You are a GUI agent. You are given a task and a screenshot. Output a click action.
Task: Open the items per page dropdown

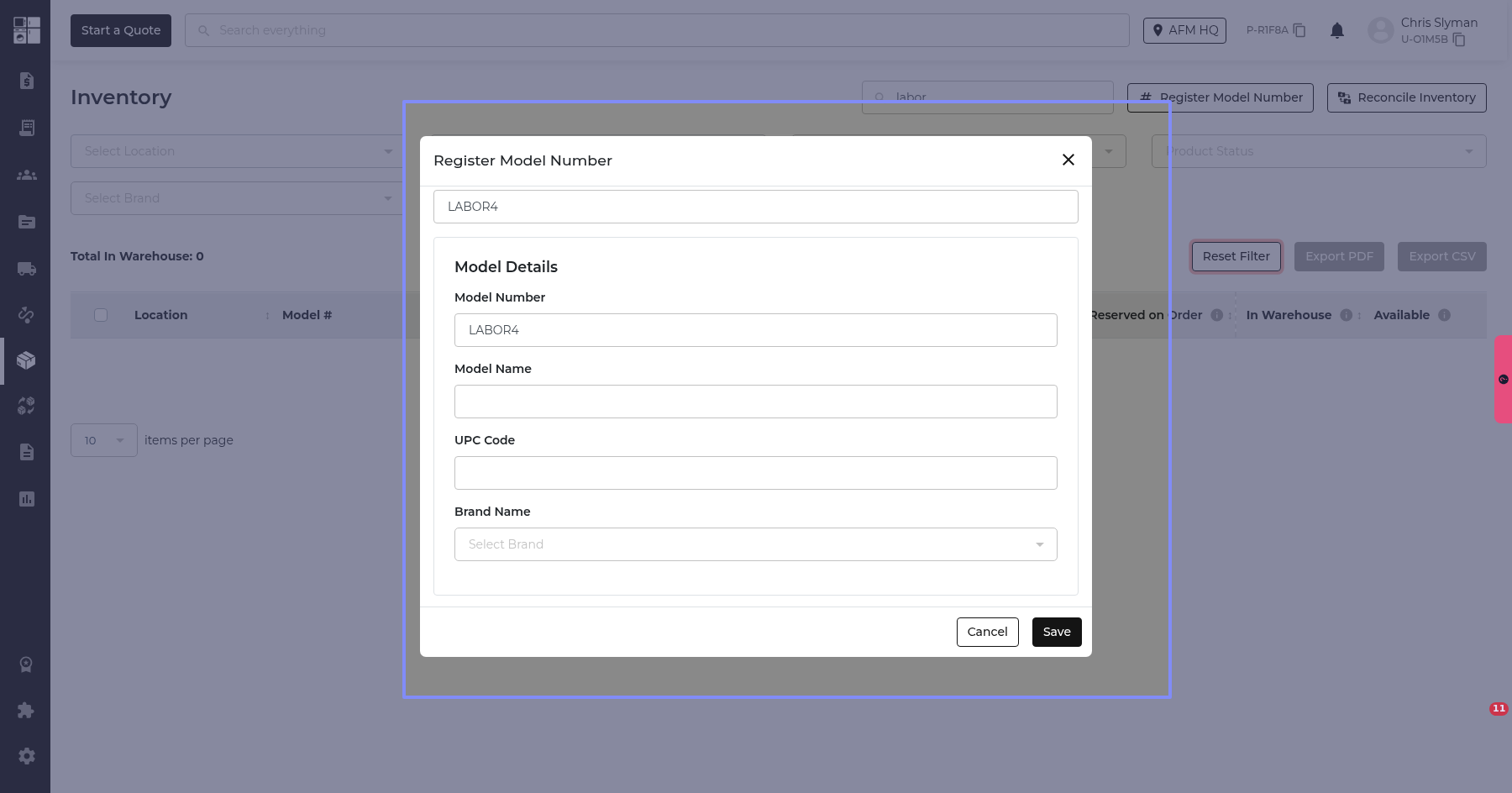pyautogui.click(x=103, y=440)
